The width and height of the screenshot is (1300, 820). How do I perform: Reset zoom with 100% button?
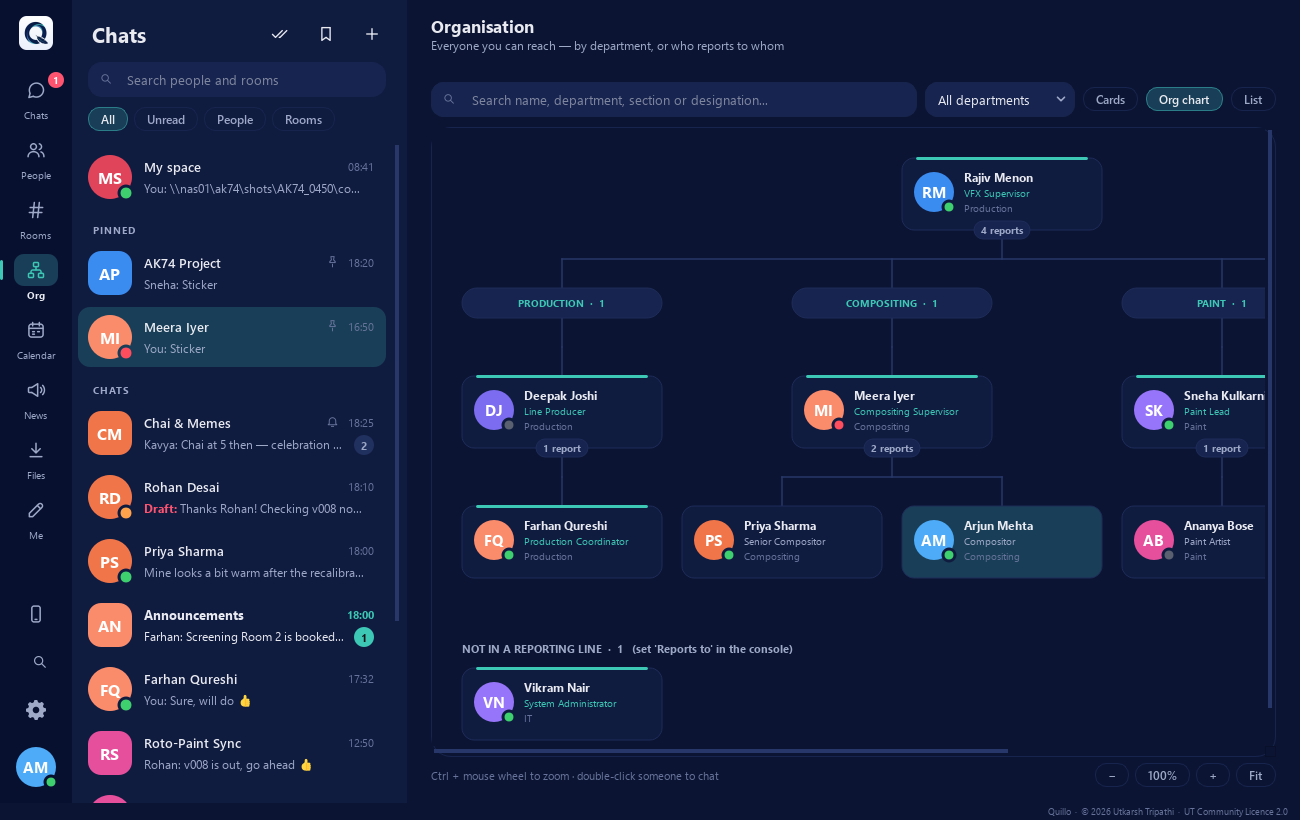tap(1162, 775)
